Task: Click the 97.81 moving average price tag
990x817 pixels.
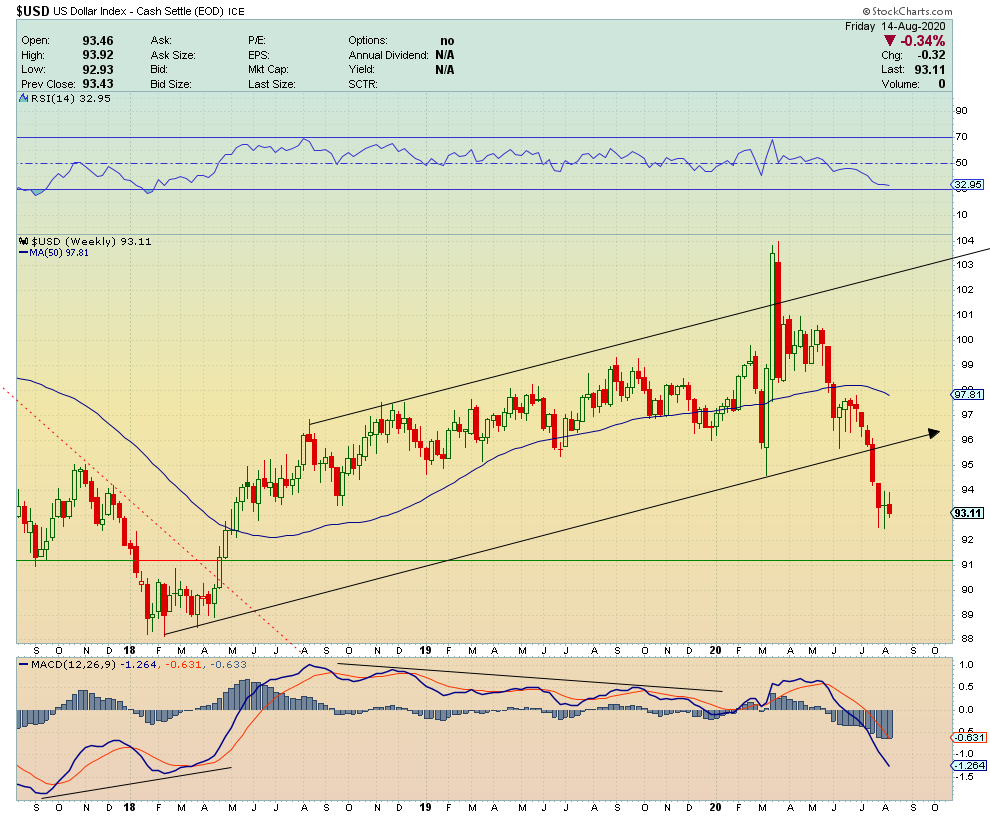Action: click(966, 394)
